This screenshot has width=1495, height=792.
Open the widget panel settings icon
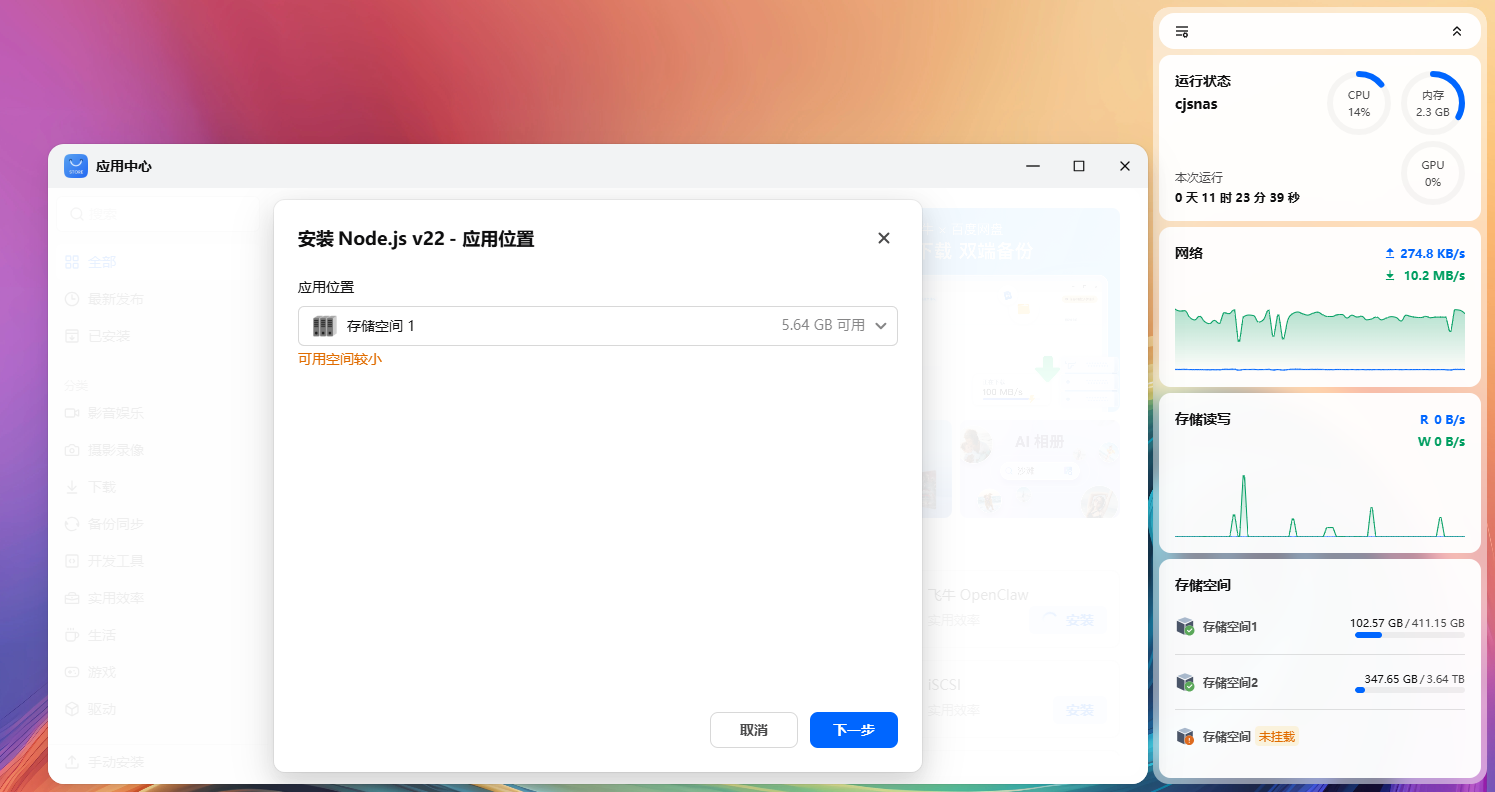1182,31
